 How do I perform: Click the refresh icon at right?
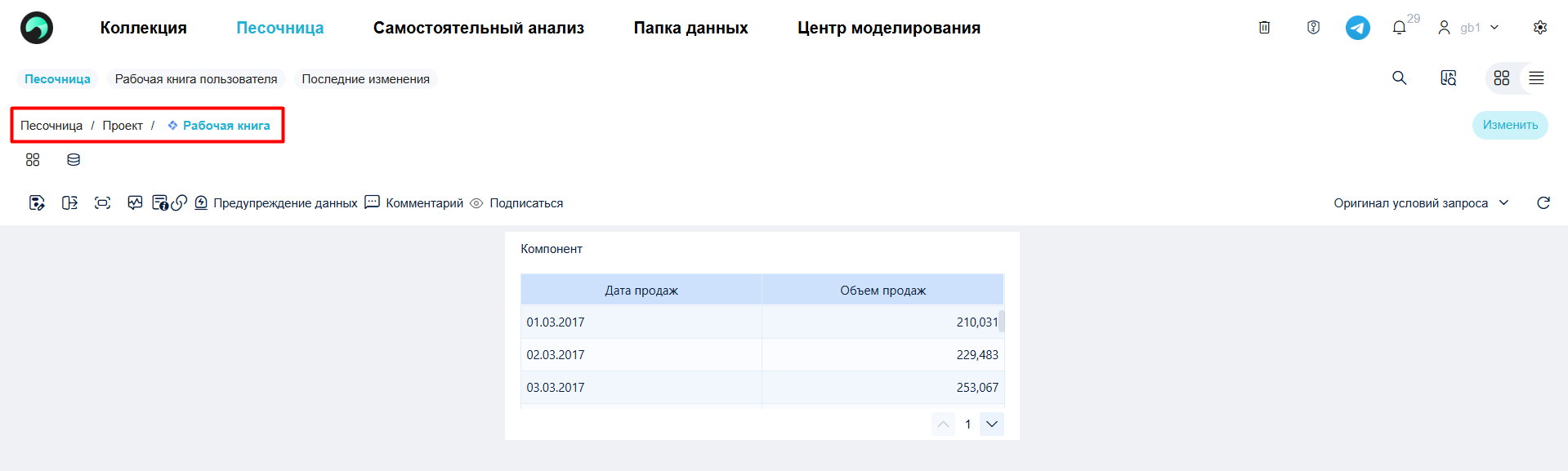(x=1543, y=203)
